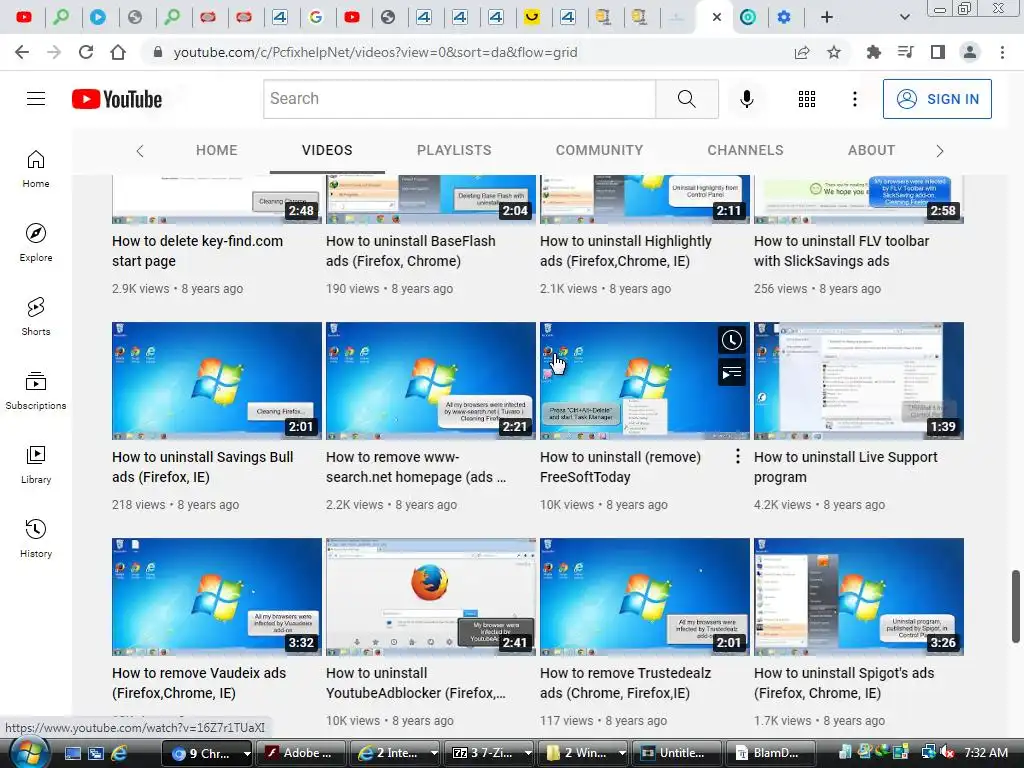This screenshot has height=768, width=1024.
Task: Open History in sidebar
Action: (x=36, y=539)
